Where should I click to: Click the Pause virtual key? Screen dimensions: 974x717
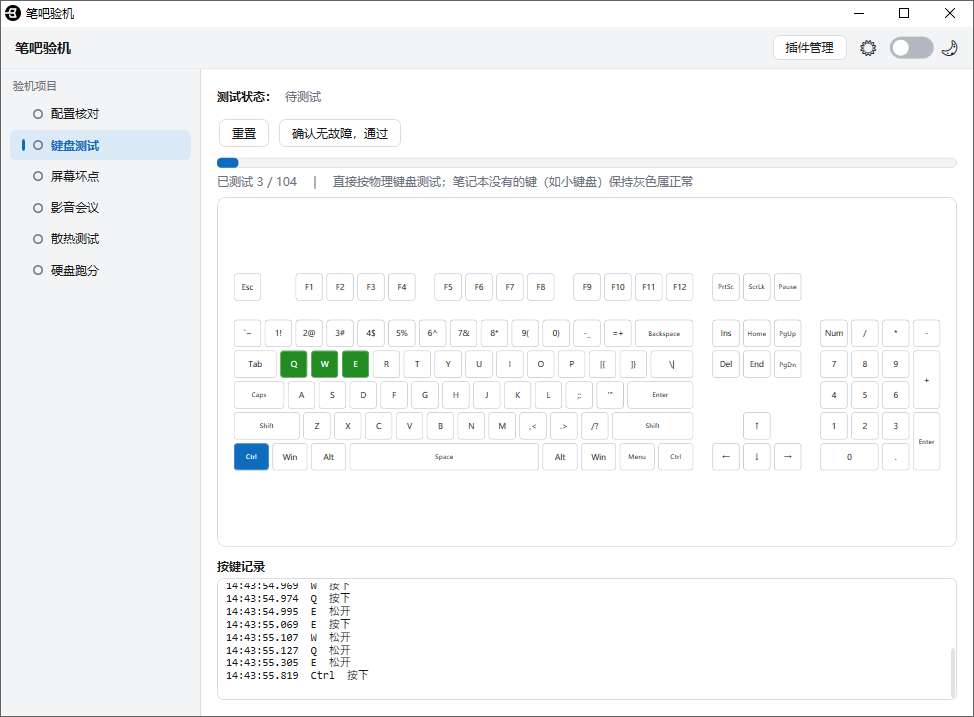tap(788, 287)
